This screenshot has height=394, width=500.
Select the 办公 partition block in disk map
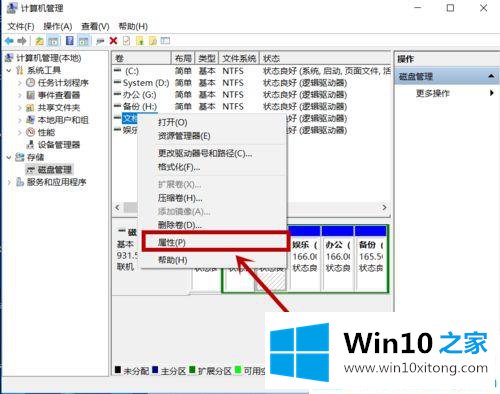(338, 258)
